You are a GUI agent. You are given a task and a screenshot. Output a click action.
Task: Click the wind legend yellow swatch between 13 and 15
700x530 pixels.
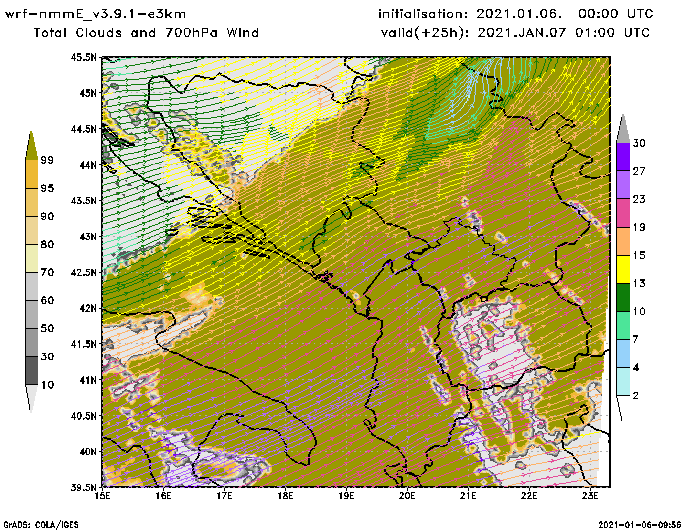click(x=623, y=269)
